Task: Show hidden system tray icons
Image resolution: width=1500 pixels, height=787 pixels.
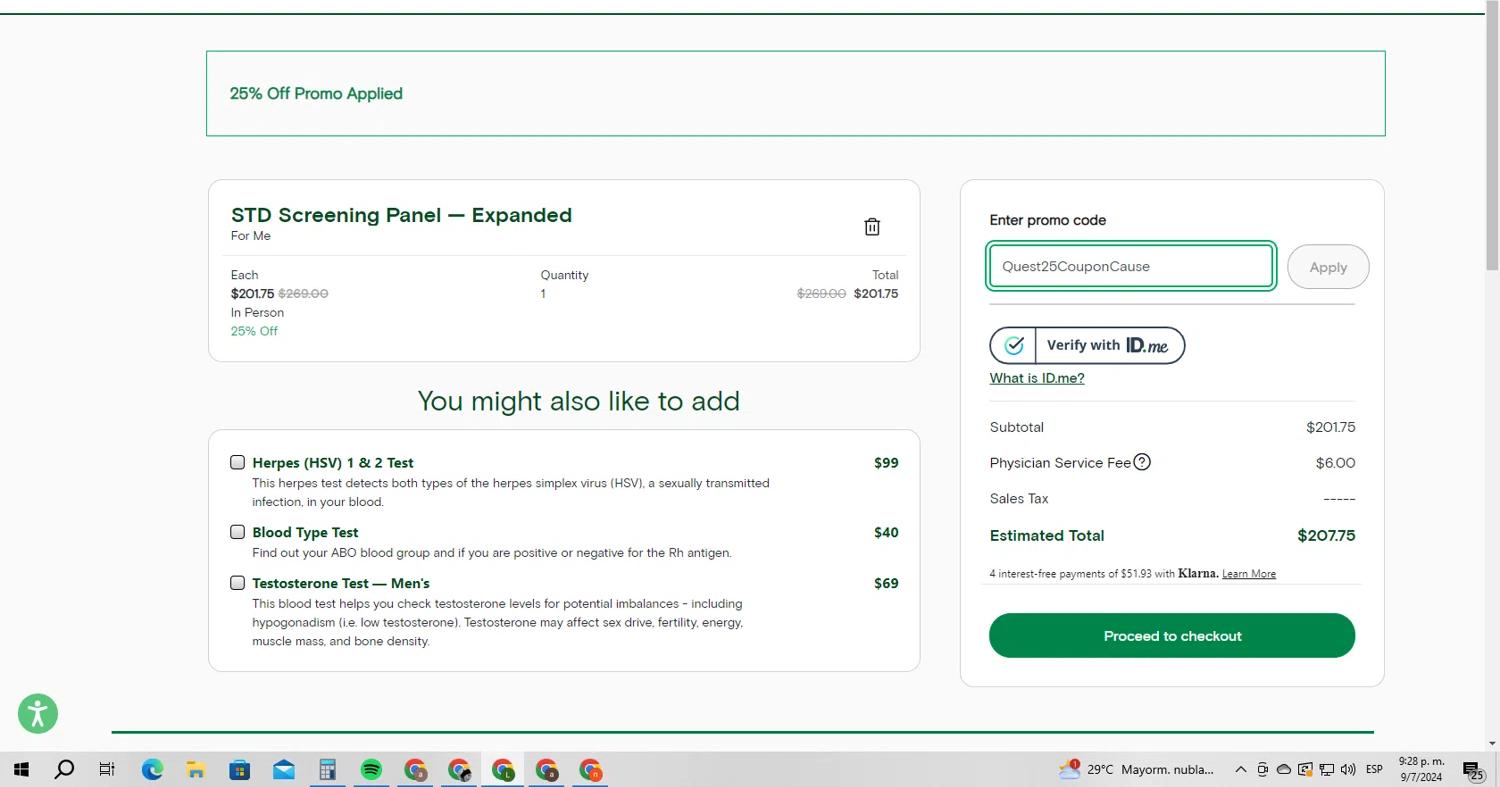Action: 1241,770
